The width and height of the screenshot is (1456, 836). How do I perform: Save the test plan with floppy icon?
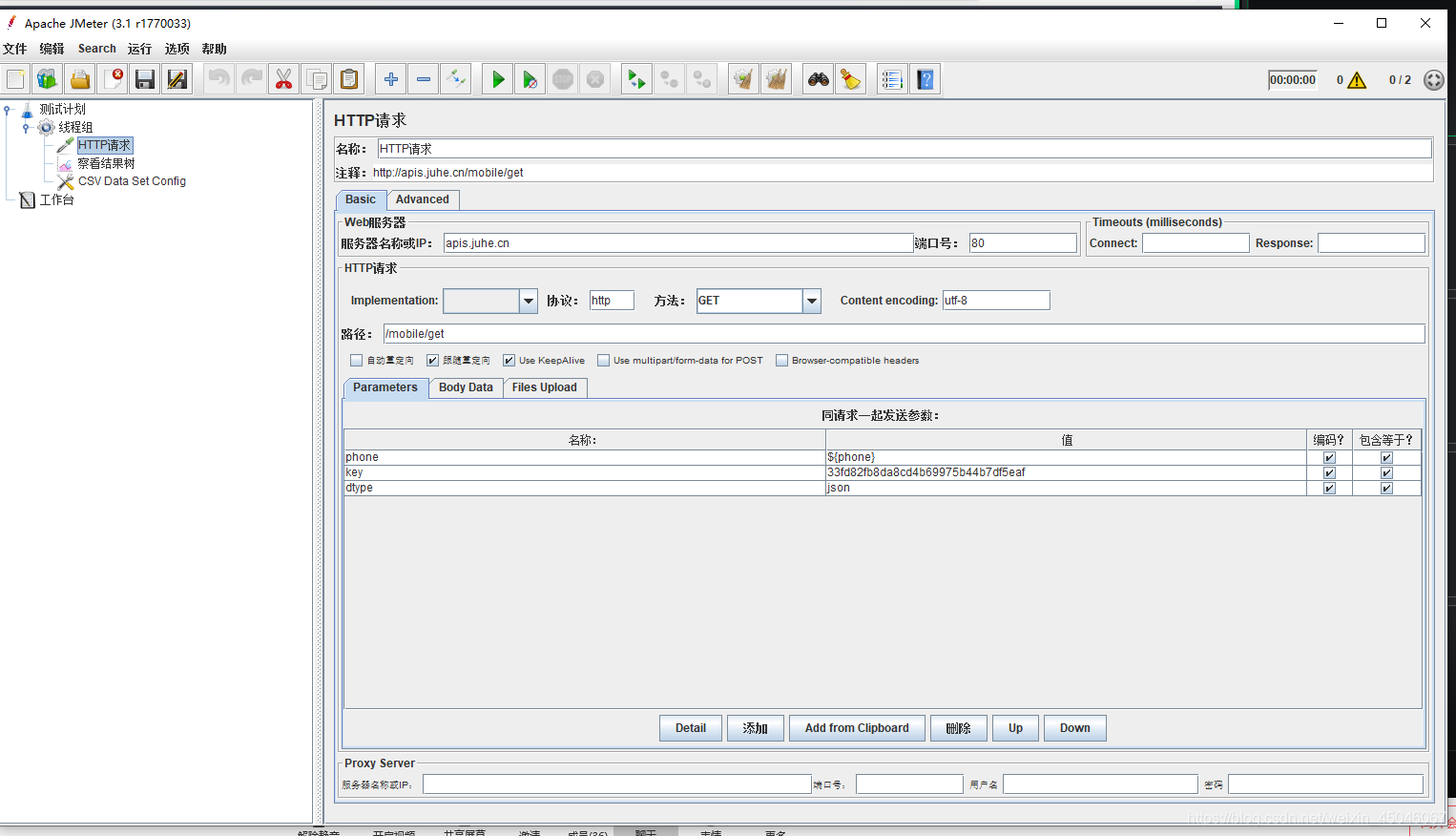pyautogui.click(x=145, y=79)
